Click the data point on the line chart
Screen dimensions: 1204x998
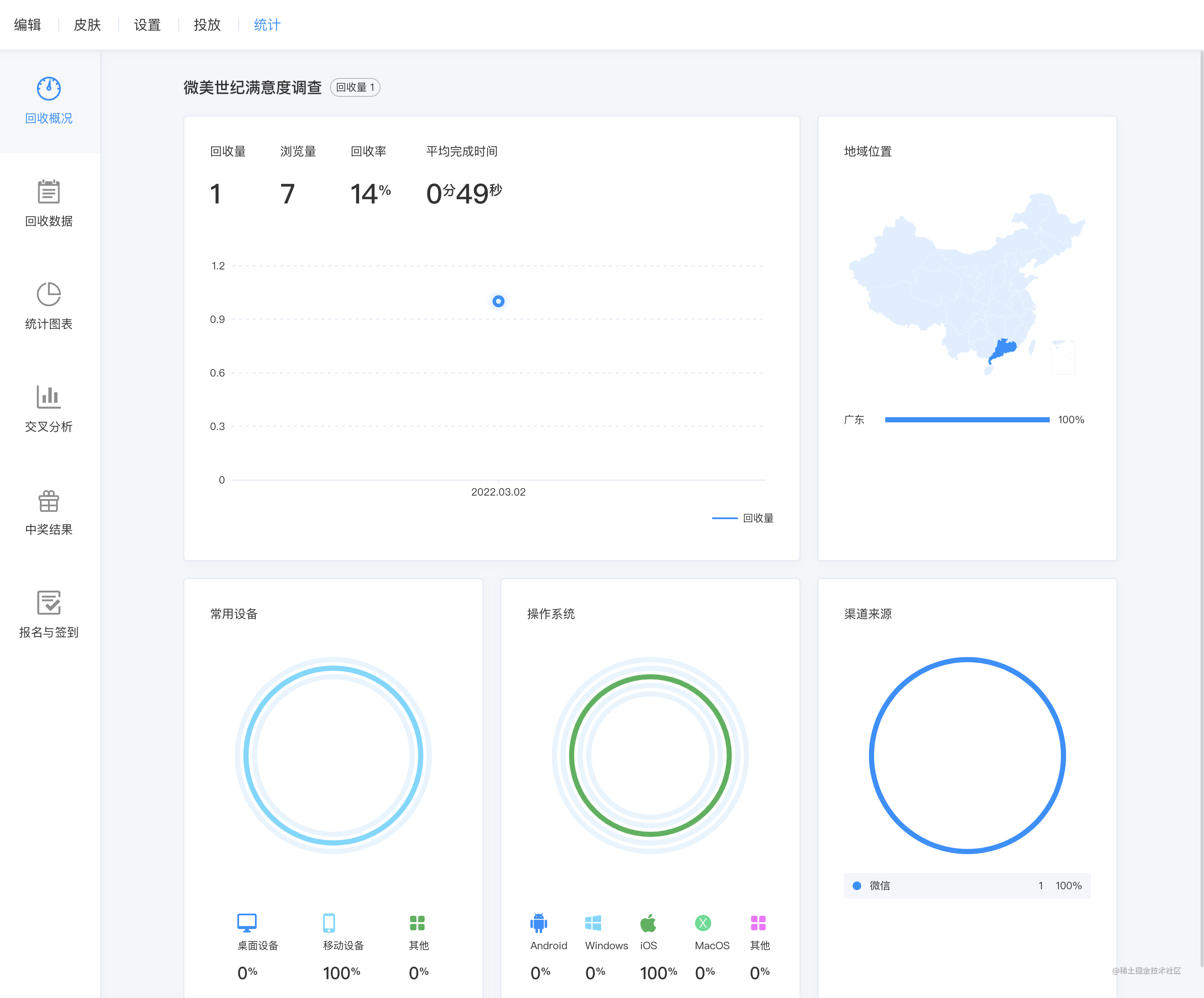pyautogui.click(x=498, y=301)
